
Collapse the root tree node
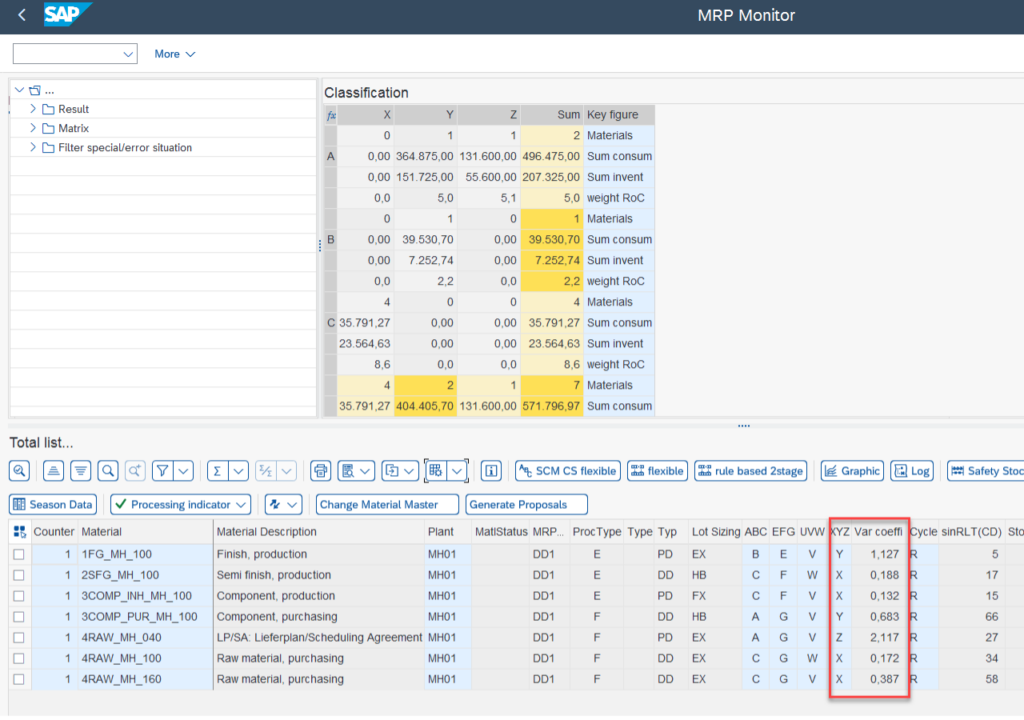20,90
